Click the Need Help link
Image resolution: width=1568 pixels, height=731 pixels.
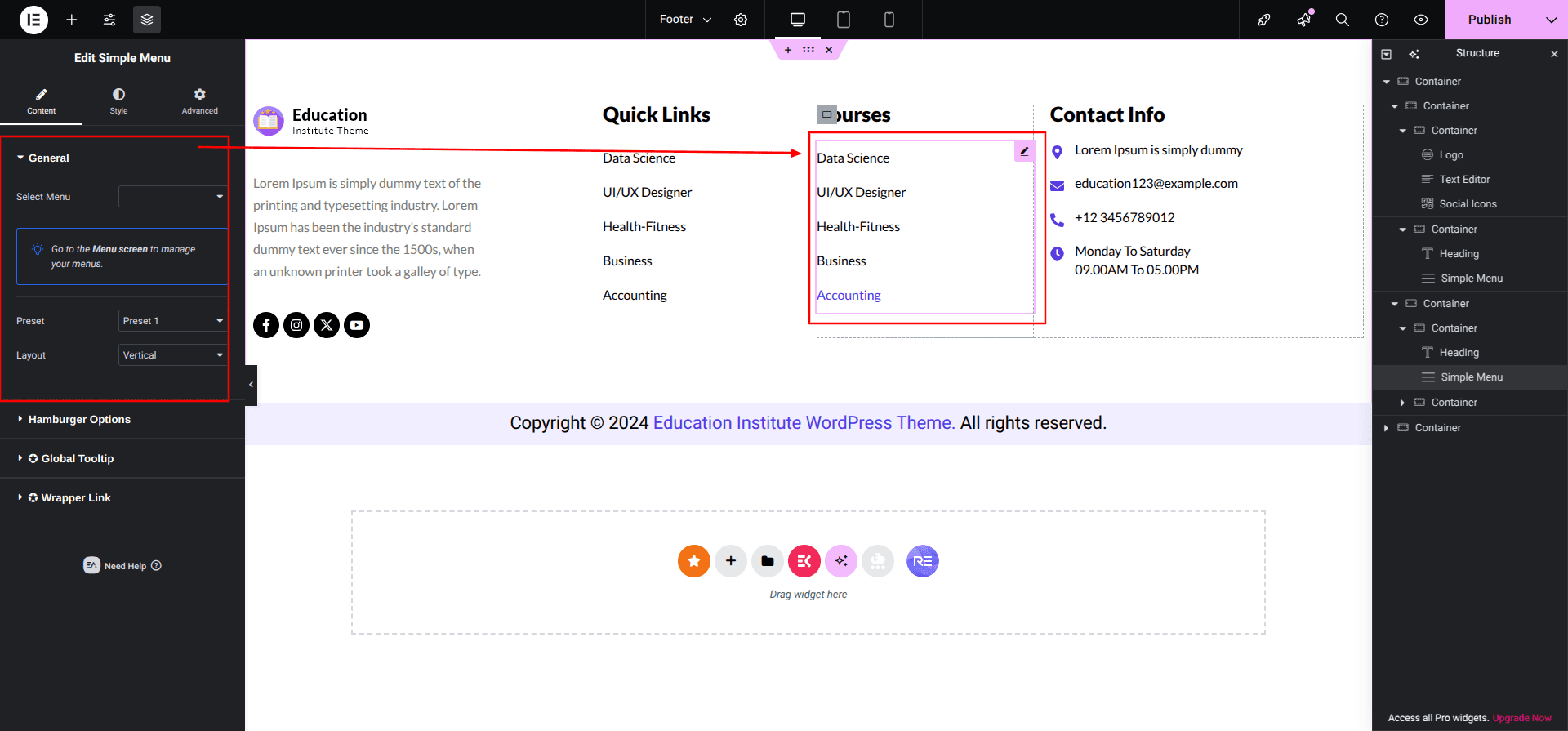coord(122,565)
